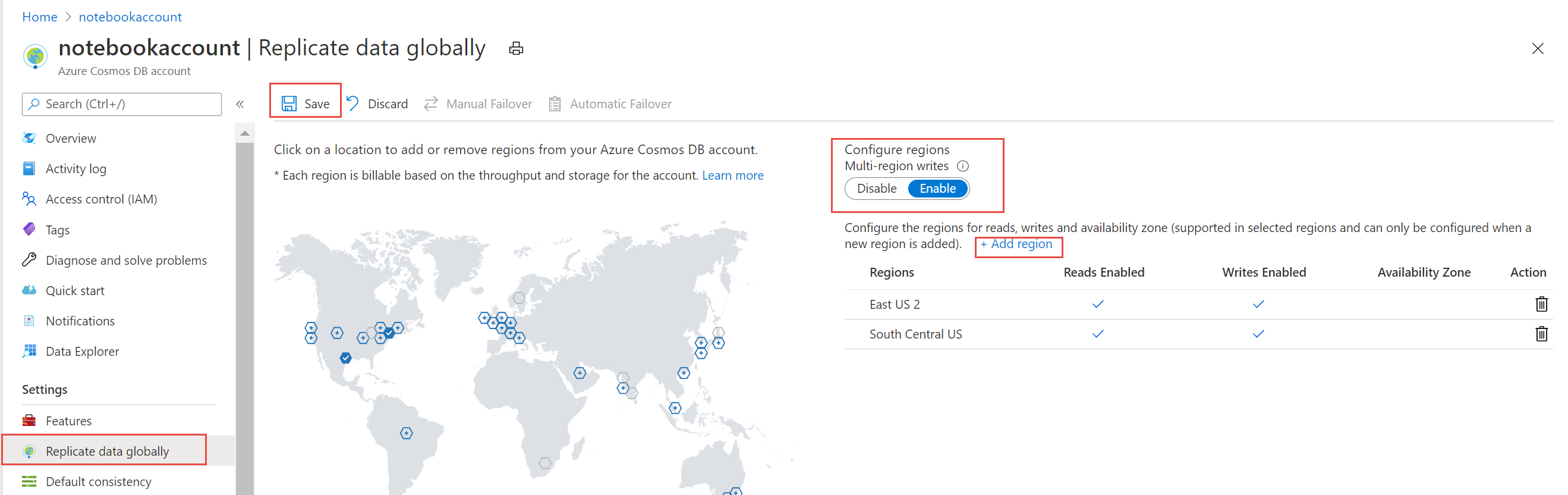Viewport: 1568px width, 495px height.
Task: Click Diagnose and solve problems wrench icon
Action: (29, 261)
